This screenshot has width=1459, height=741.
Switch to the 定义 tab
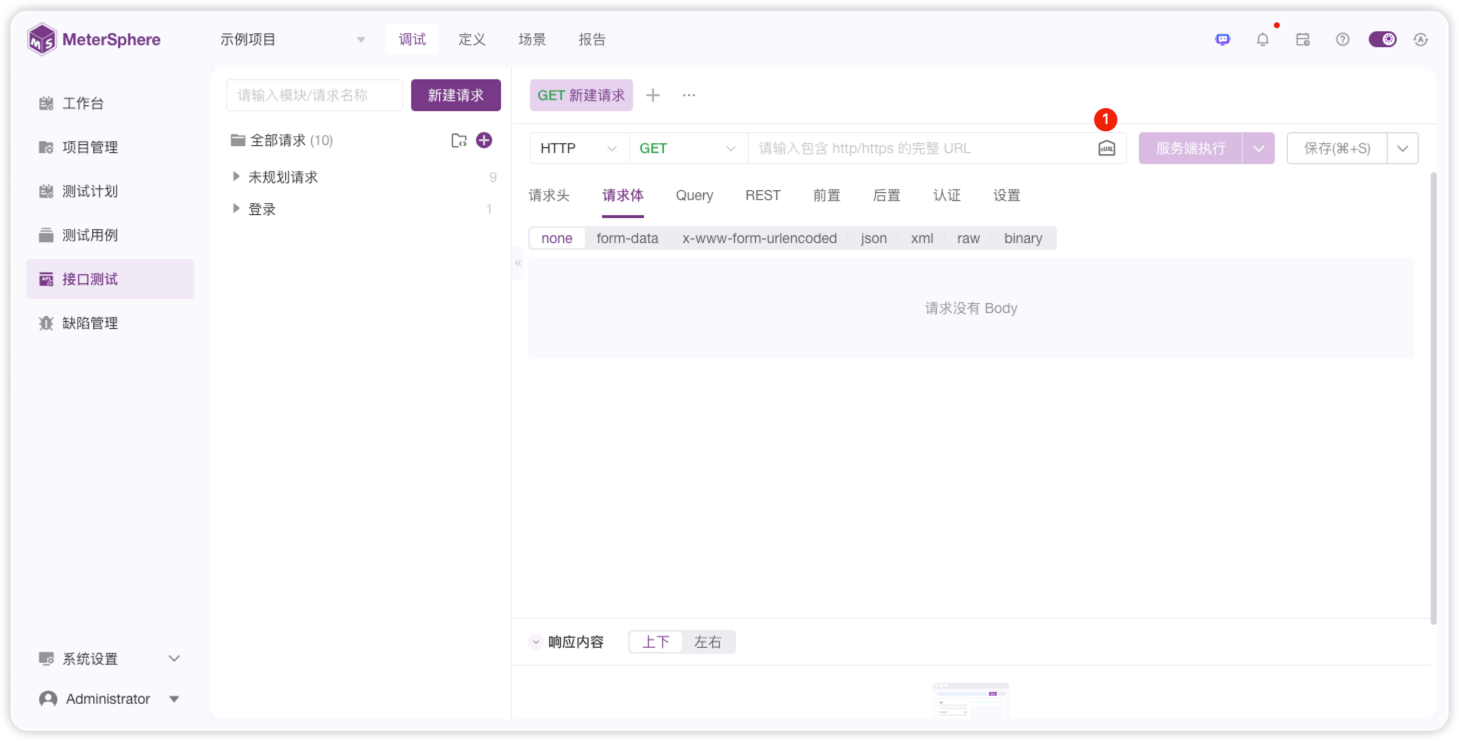point(472,40)
